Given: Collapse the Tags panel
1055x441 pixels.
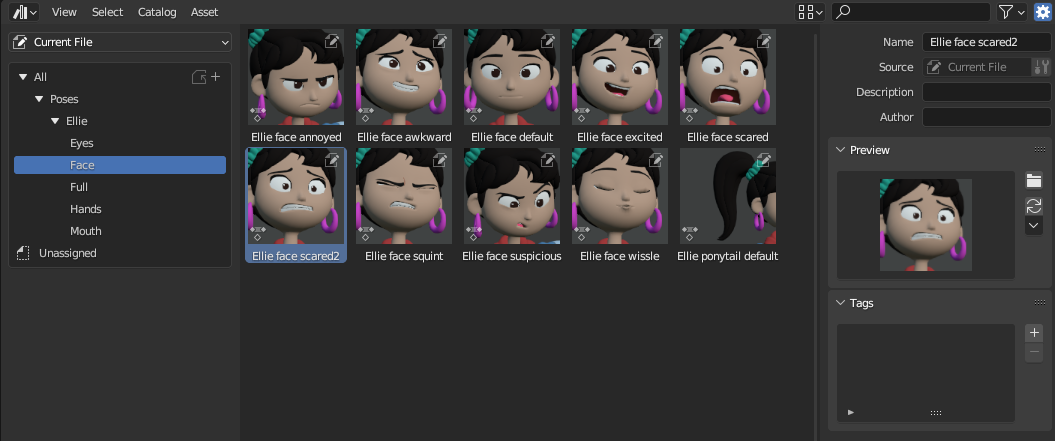Looking at the screenshot, I should (x=840, y=303).
